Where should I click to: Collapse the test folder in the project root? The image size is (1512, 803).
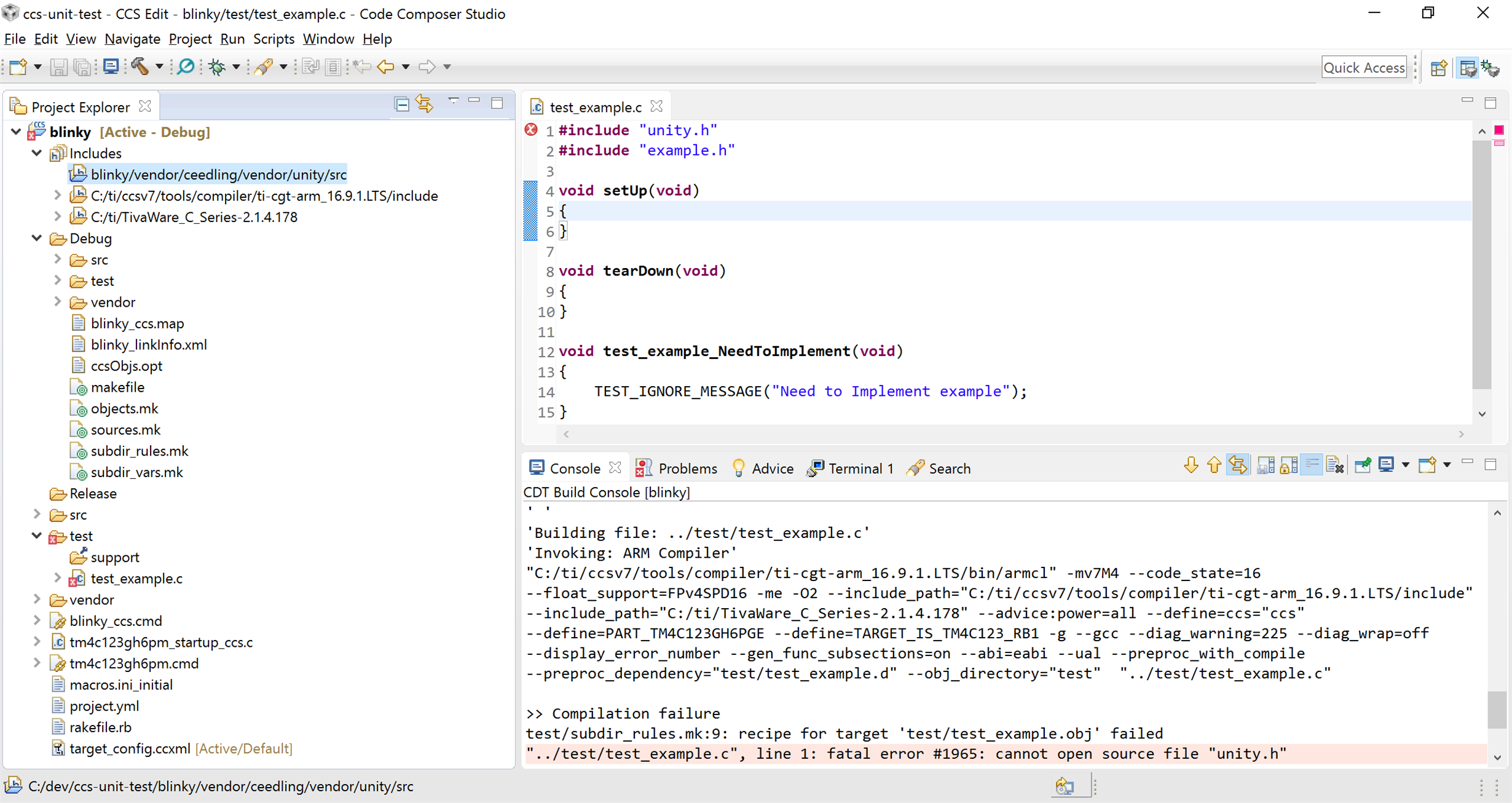click(37, 536)
